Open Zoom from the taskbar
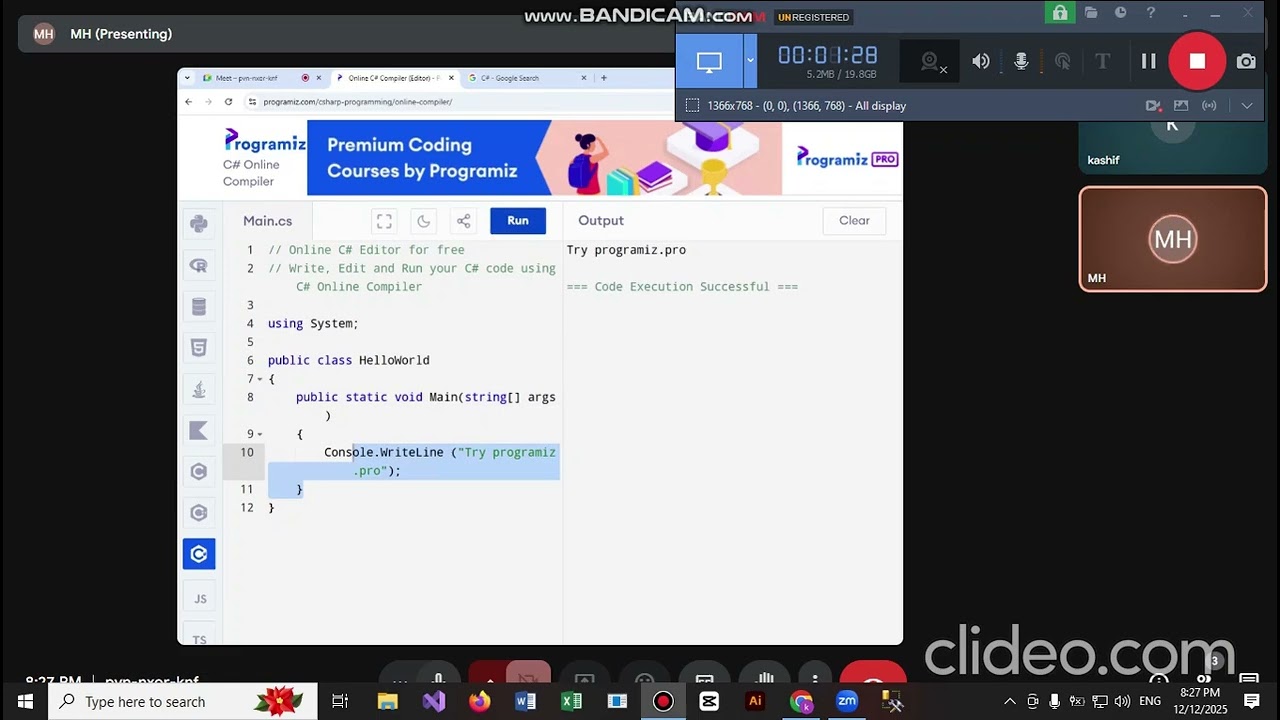Screen dimensions: 1280x720 (x=847, y=701)
